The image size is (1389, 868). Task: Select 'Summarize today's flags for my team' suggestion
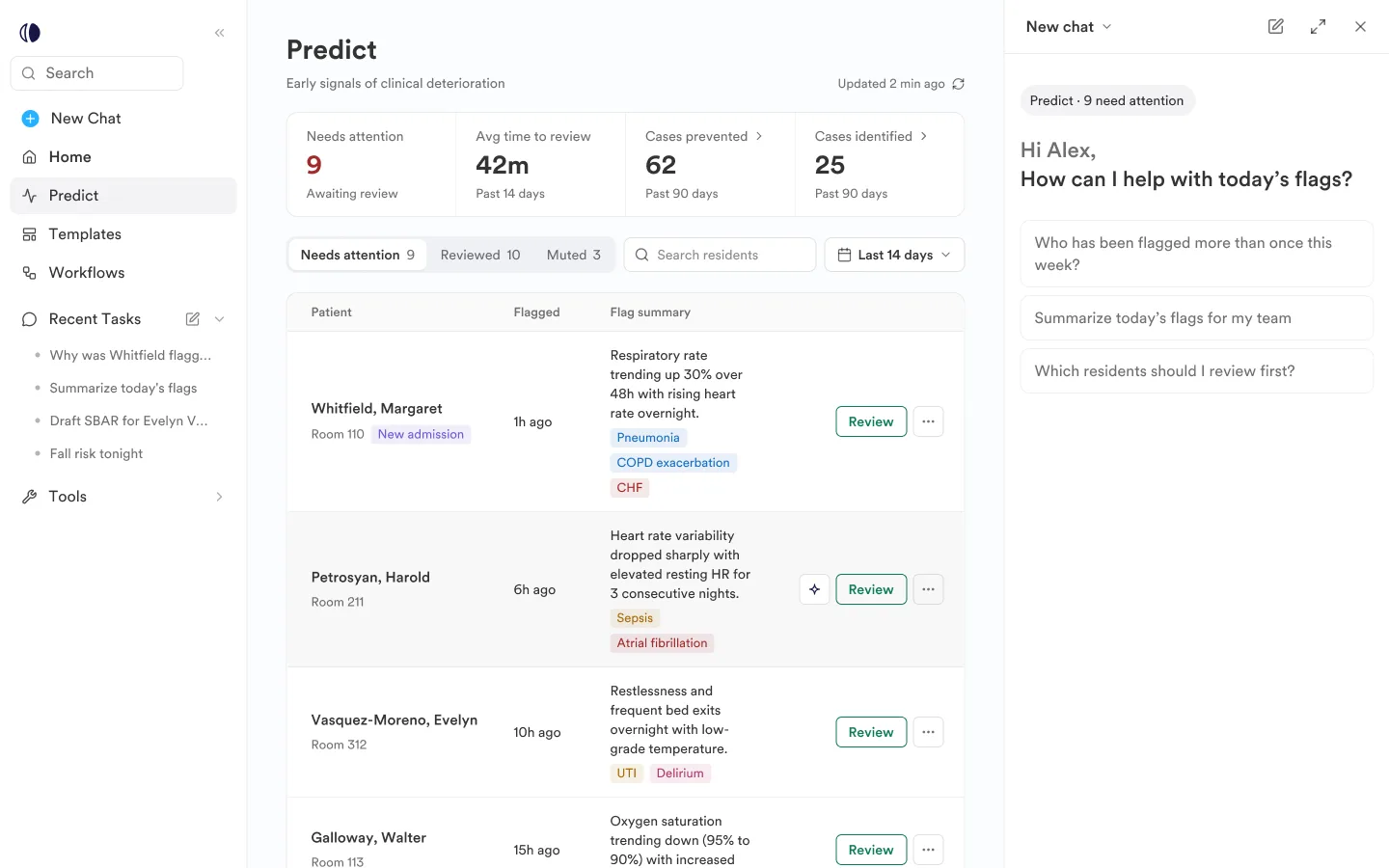point(1196,318)
